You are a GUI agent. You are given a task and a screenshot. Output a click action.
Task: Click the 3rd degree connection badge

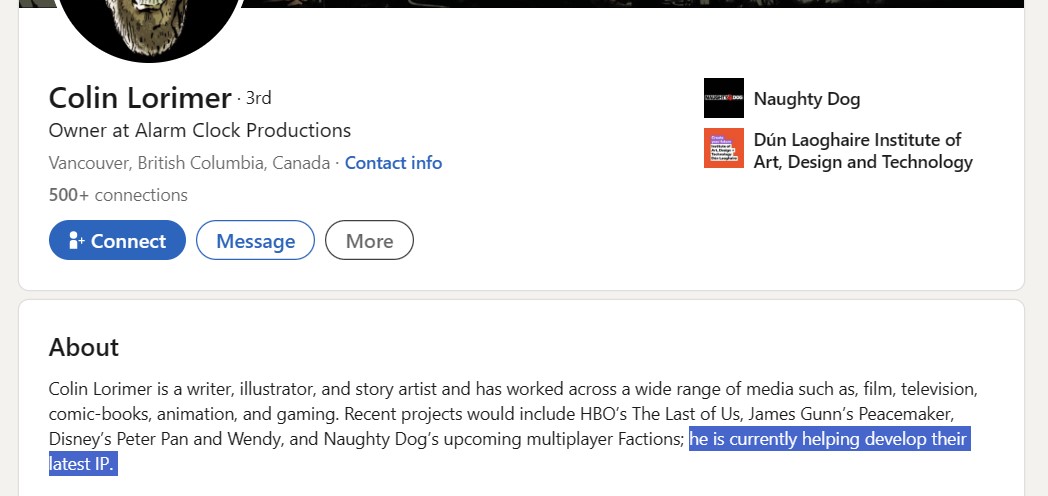tap(259, 98)
